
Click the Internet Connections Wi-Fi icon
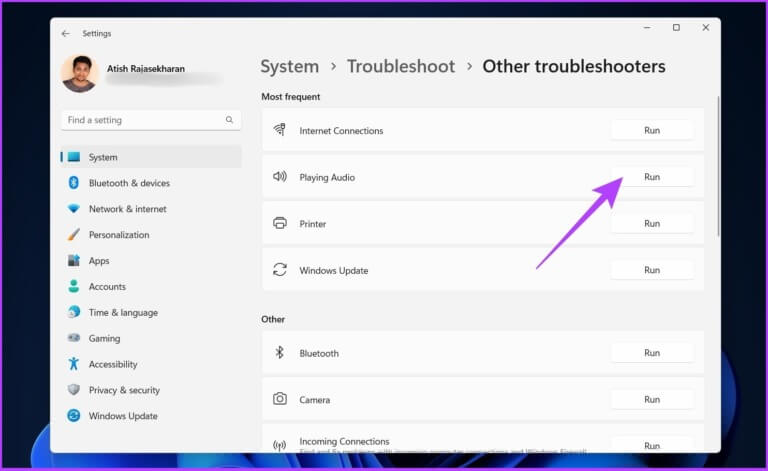(280, 131)
